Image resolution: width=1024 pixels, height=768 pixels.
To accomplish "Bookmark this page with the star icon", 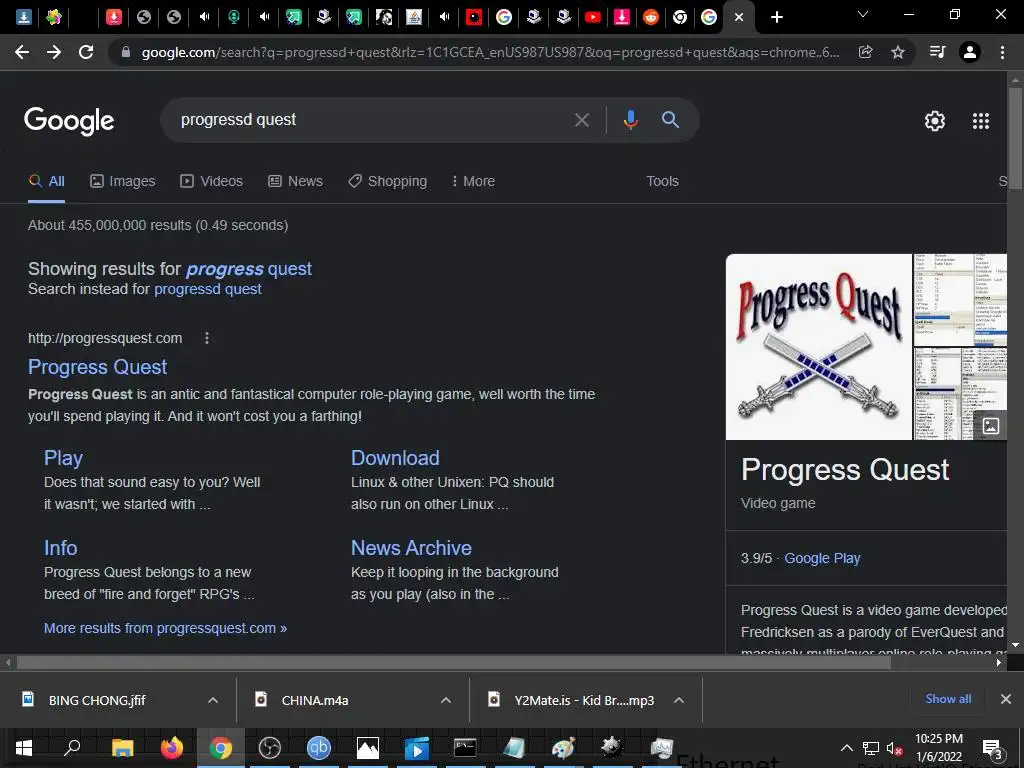I will (x=898, y=52).
